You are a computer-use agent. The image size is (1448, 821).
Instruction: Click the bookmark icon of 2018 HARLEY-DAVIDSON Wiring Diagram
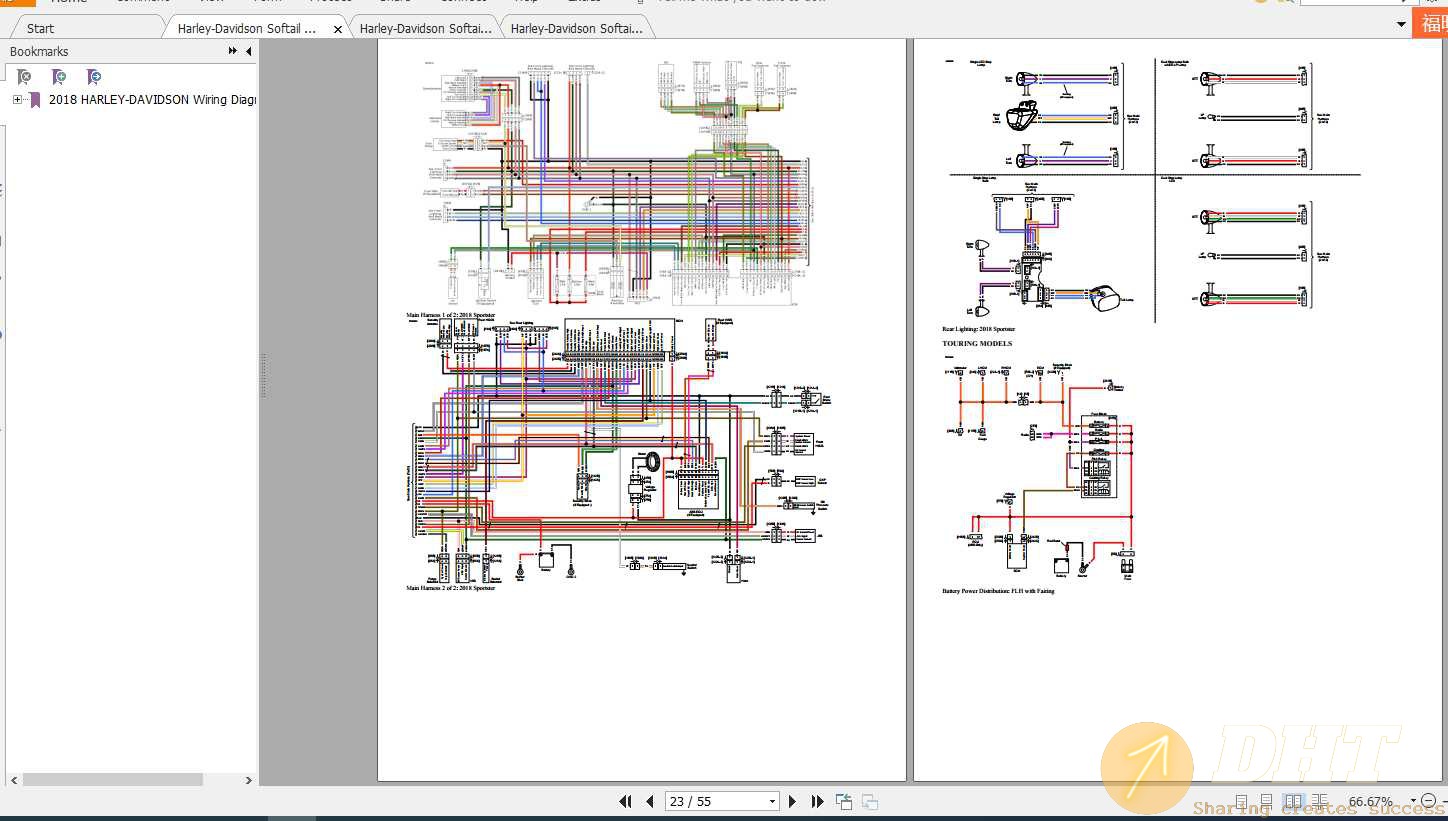pos(34,100)
